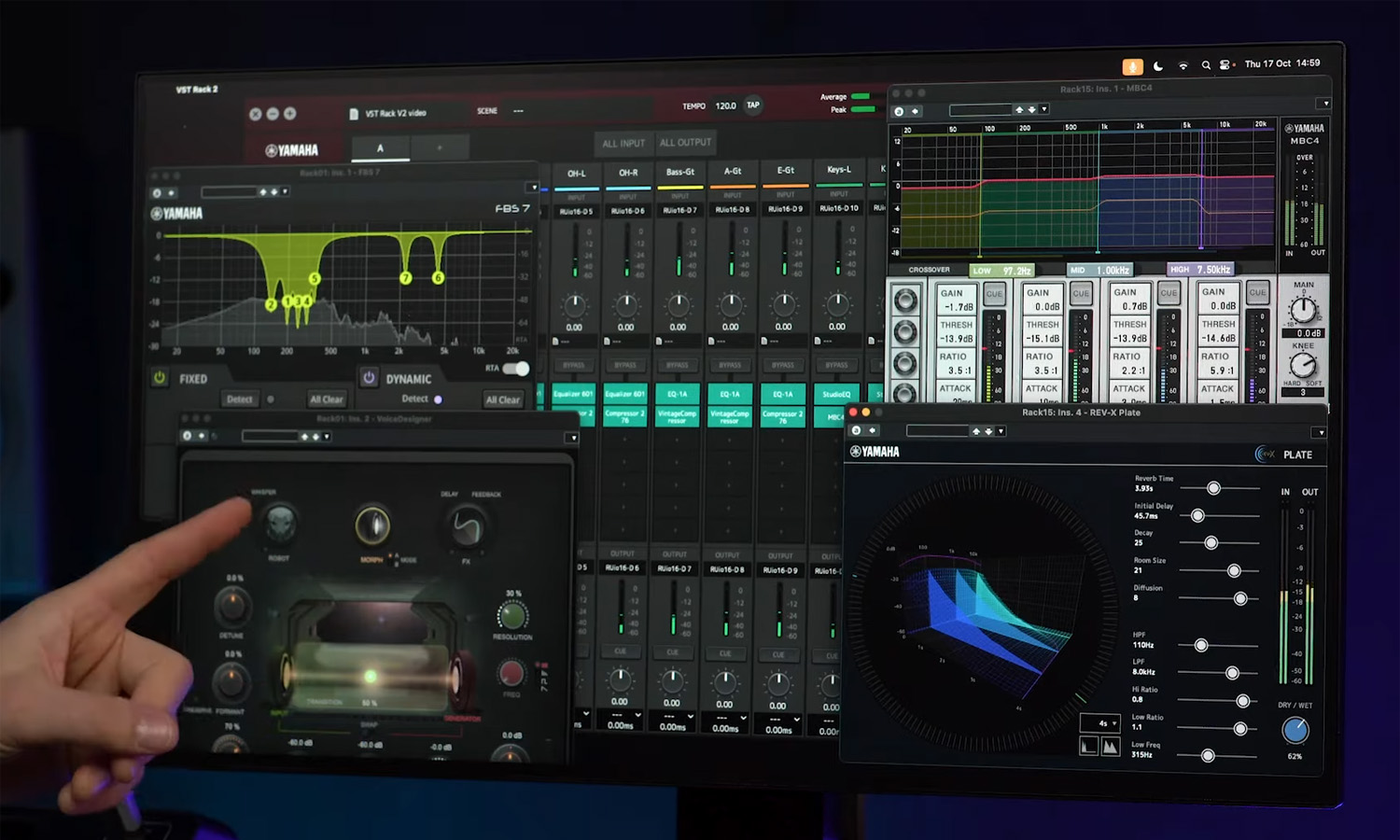Open the StudioEQ plugin slot on Keys-L
This screenshot has height=840, width=1400.
tap(837, 394)
